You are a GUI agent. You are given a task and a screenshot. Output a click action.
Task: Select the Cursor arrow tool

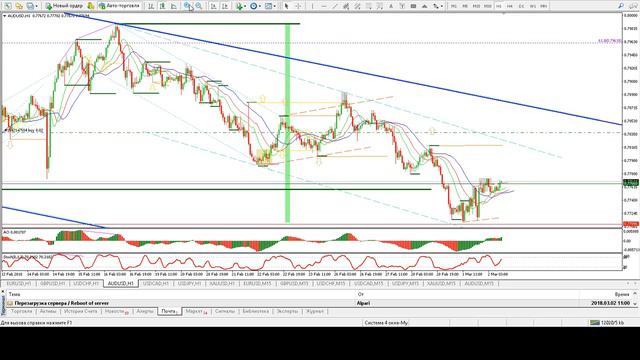[286, 6]
